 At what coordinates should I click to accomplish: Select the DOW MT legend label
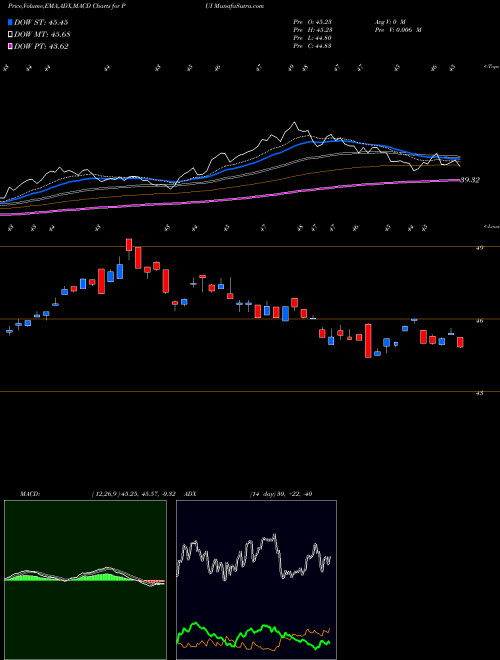pyautogui.click(x=42, y=34)
